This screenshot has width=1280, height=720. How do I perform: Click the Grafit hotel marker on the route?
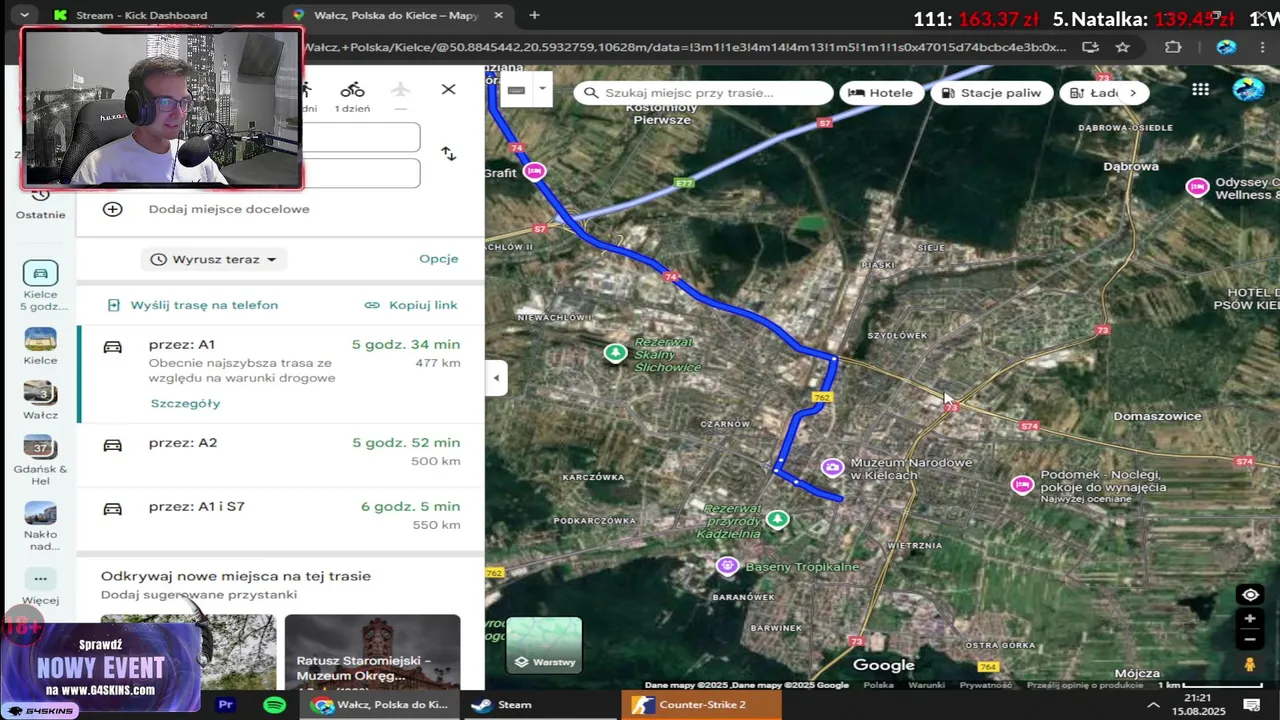[x=535, y=172]
